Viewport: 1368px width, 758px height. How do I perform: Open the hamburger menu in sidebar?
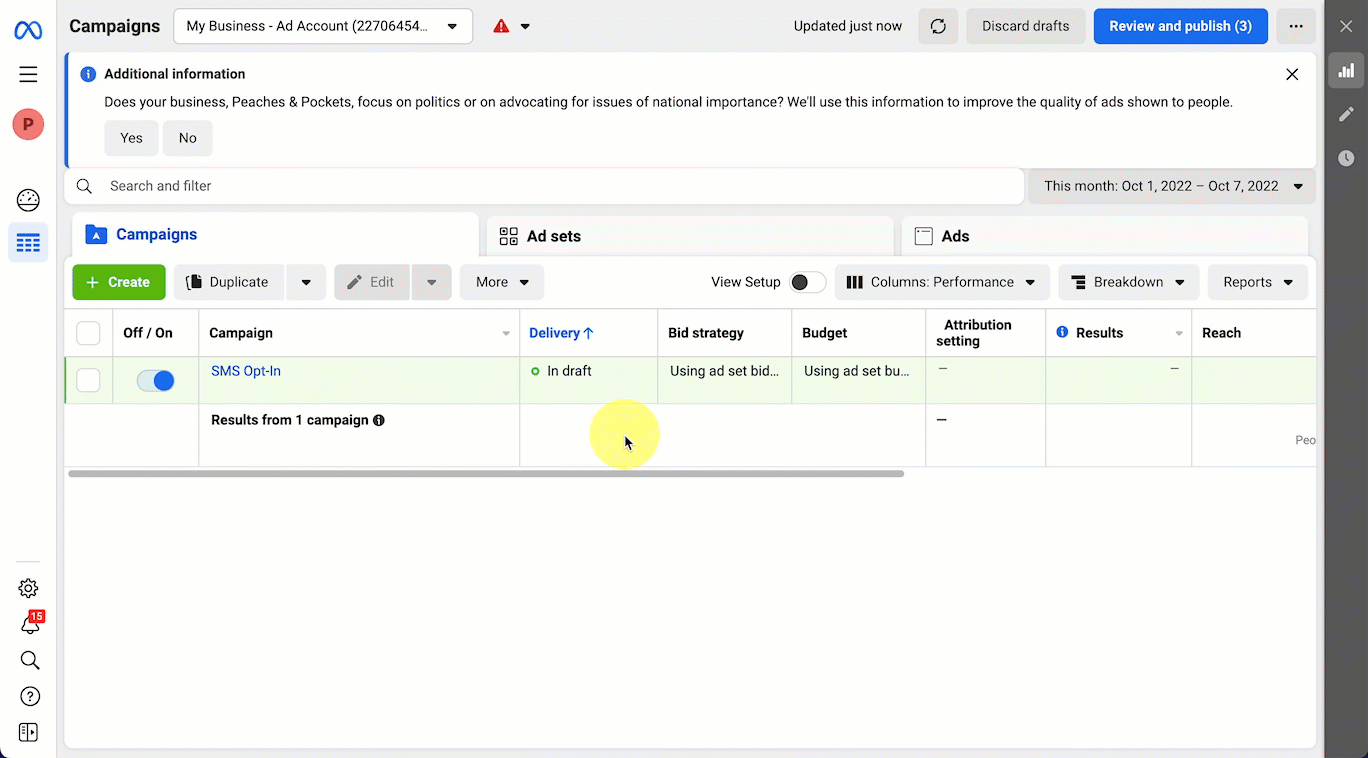click(x=28, y=74)
